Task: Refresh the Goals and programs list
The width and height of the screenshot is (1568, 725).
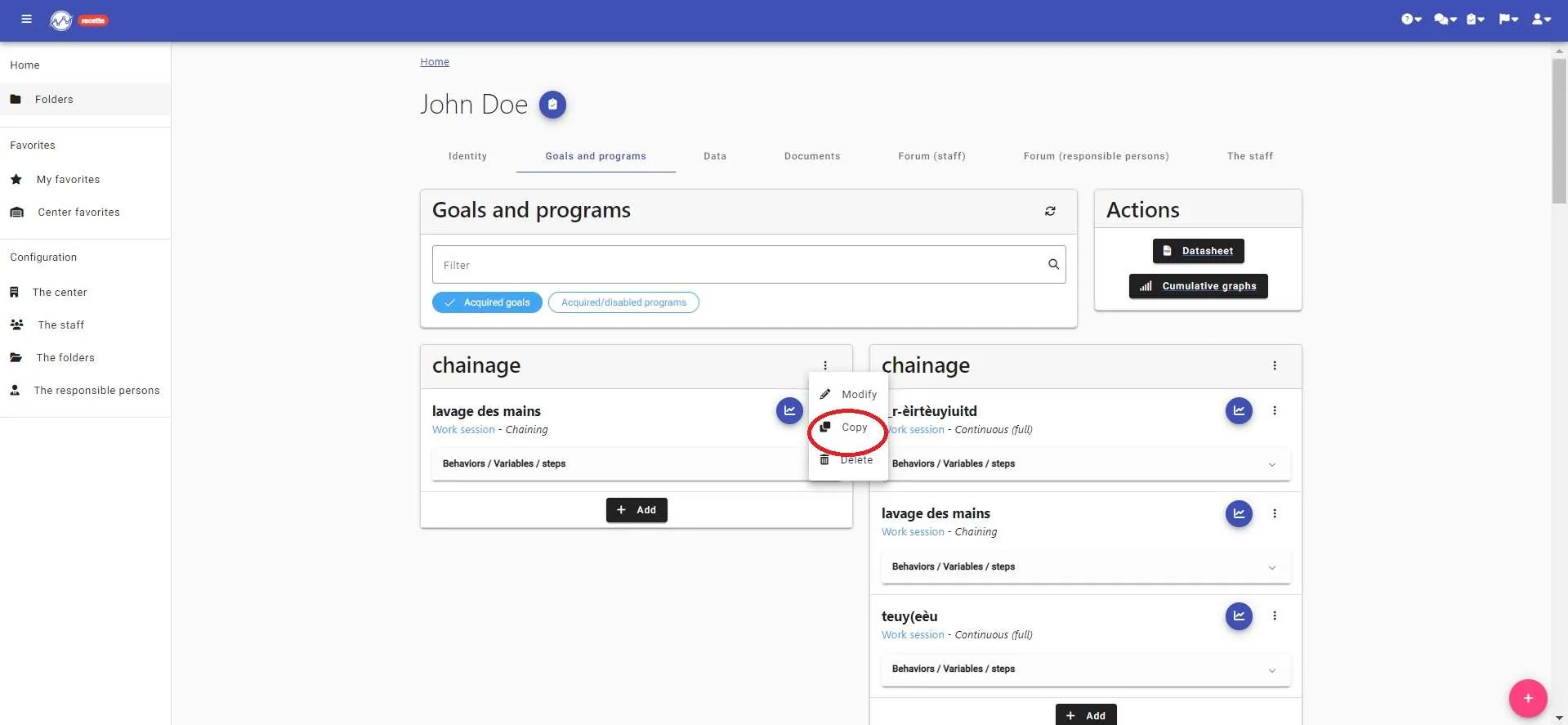Action: point(1050,211)
